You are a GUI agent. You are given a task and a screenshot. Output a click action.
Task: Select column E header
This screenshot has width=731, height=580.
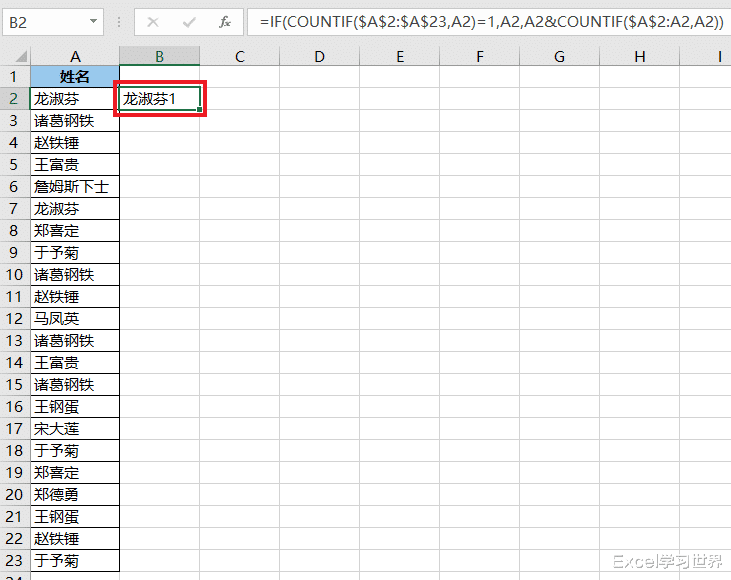click(x=400, y=56)
